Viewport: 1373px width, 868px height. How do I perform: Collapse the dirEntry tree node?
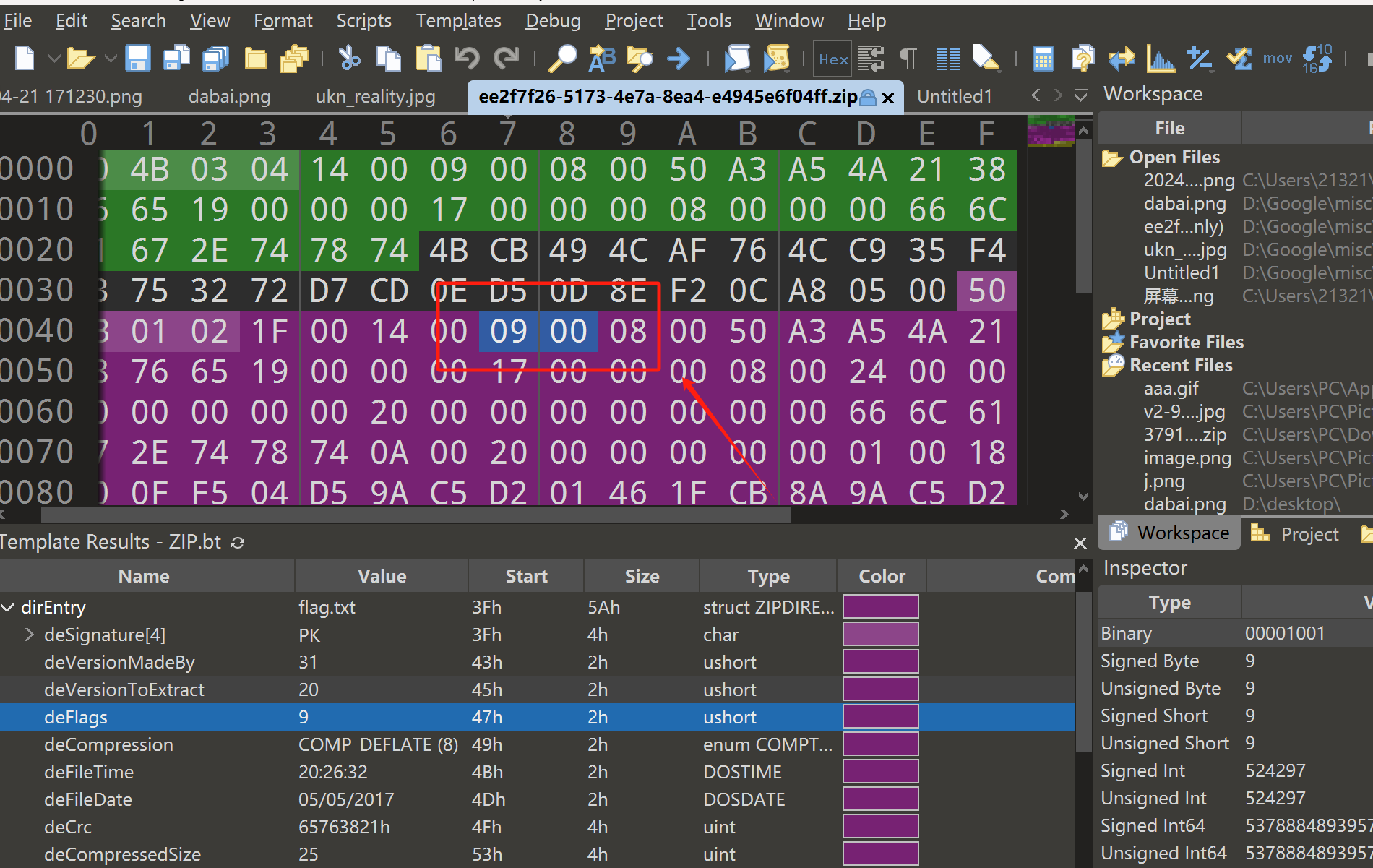pos(8,608)
